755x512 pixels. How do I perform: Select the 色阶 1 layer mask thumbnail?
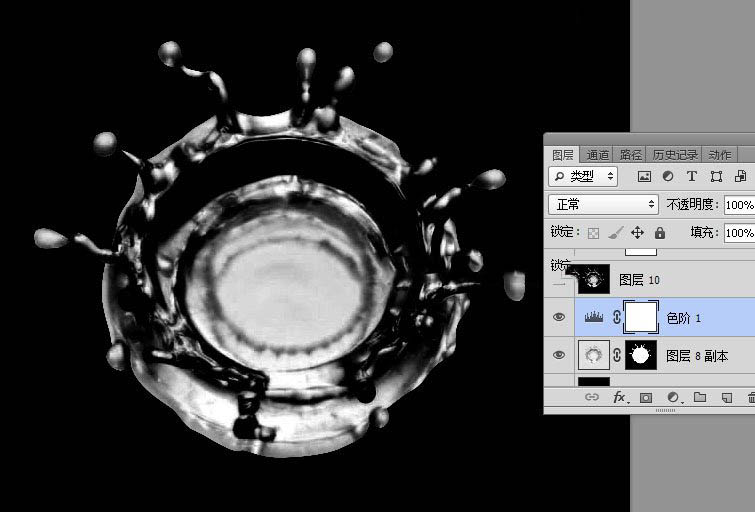pyautogui.click(x=640, y=317)
